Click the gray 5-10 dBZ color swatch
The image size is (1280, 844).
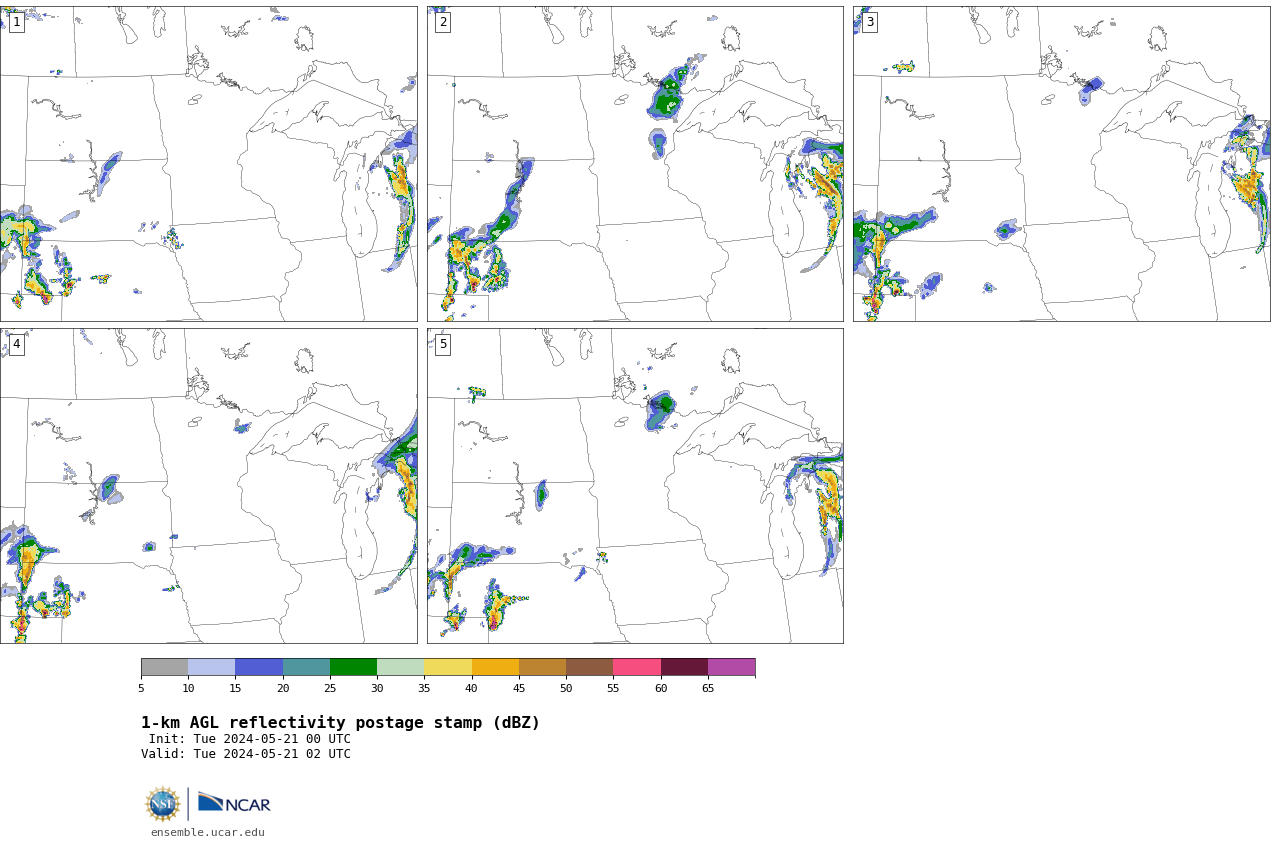(165, 667)
